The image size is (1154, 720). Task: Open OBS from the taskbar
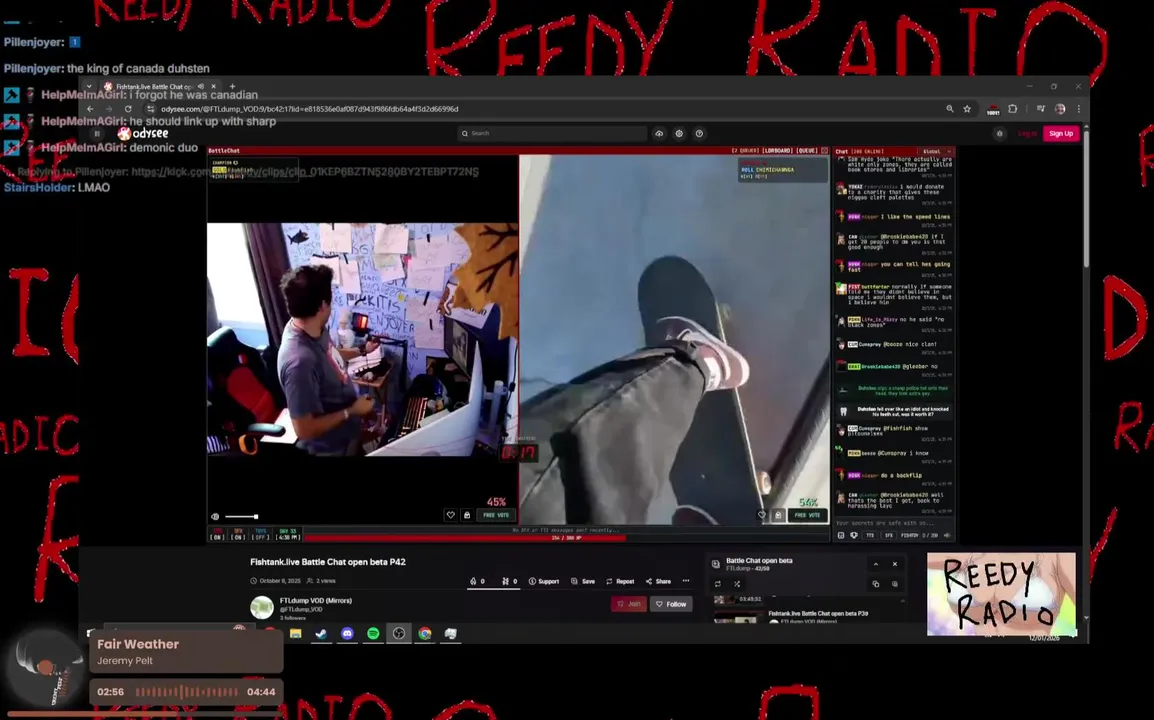coord(399,633)
